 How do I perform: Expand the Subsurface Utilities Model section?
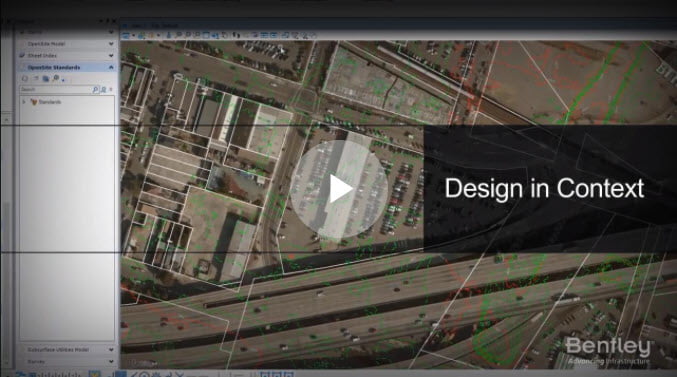(x=111, y=350)
